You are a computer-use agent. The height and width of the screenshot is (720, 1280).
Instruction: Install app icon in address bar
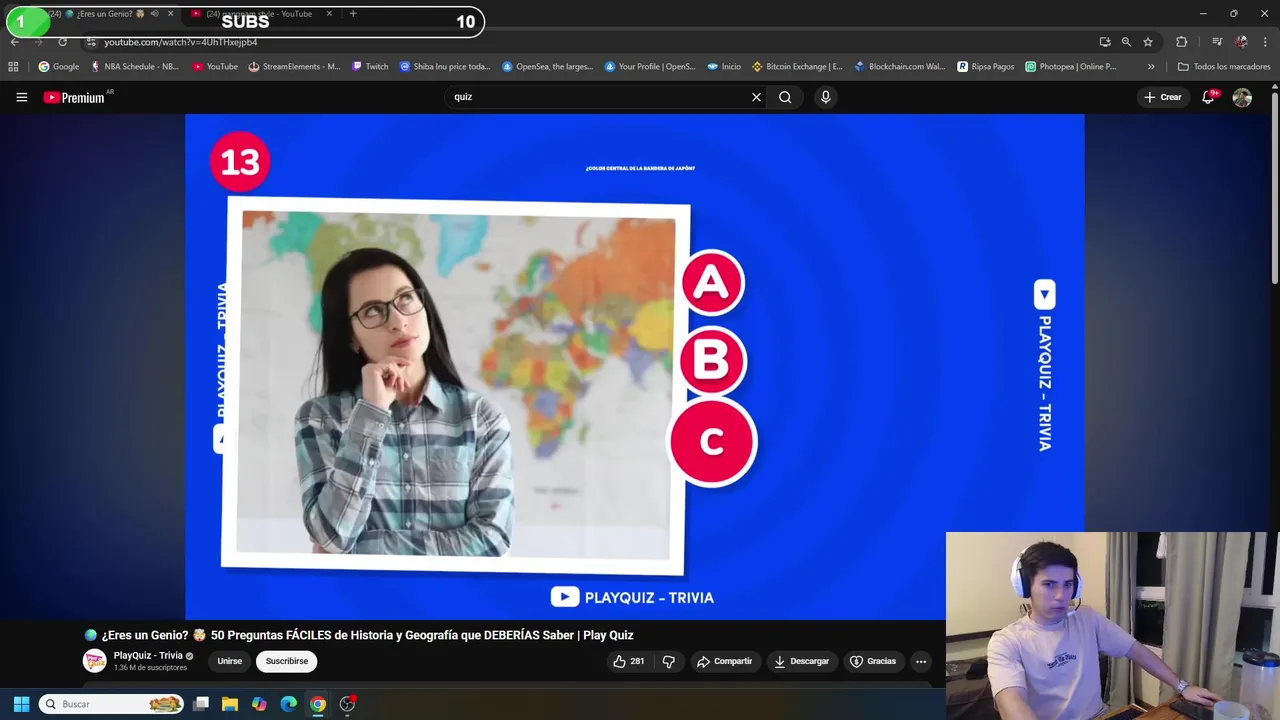1104,42
